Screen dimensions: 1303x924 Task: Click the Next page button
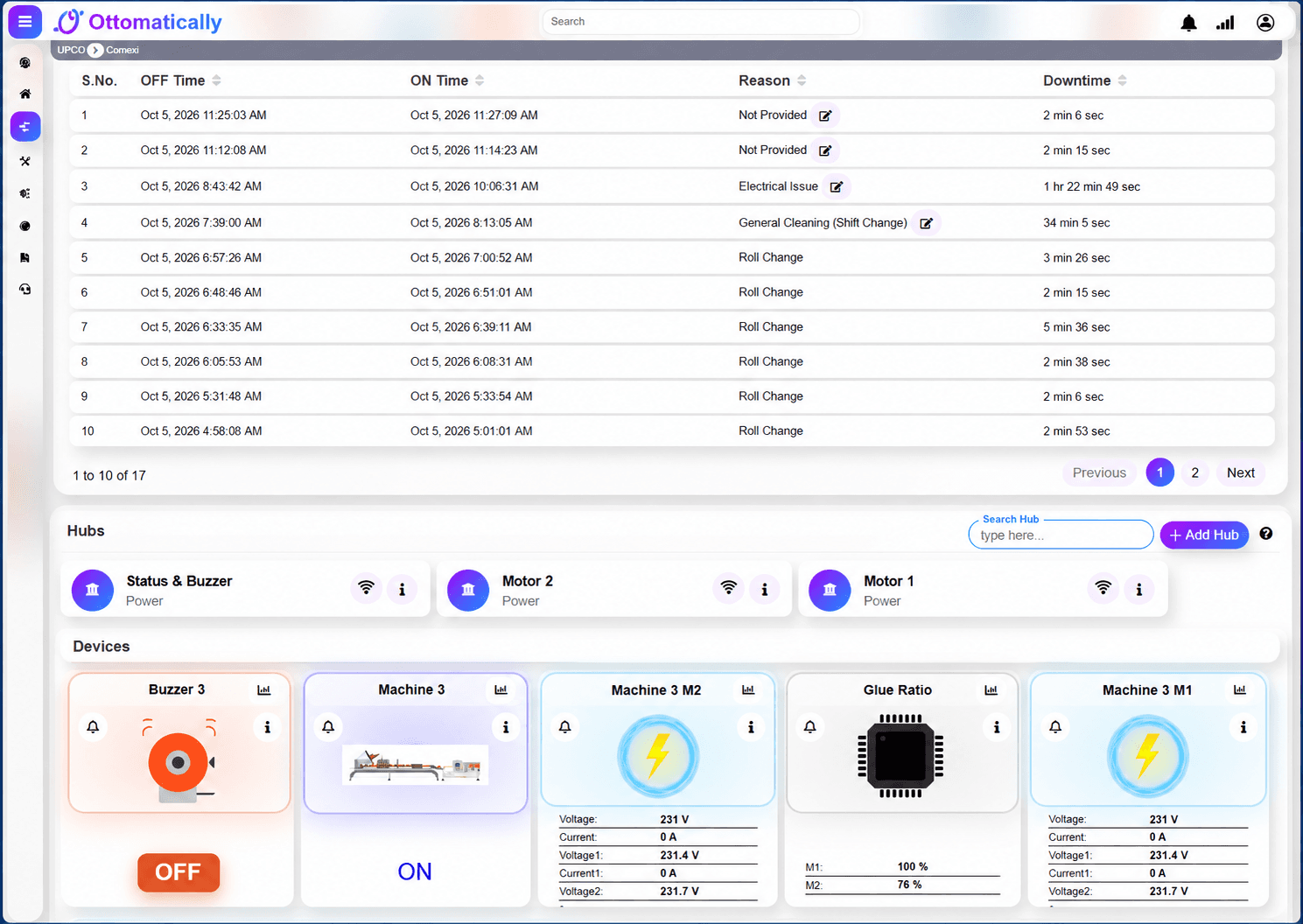pyautogui.click(x=1241, y=473)
